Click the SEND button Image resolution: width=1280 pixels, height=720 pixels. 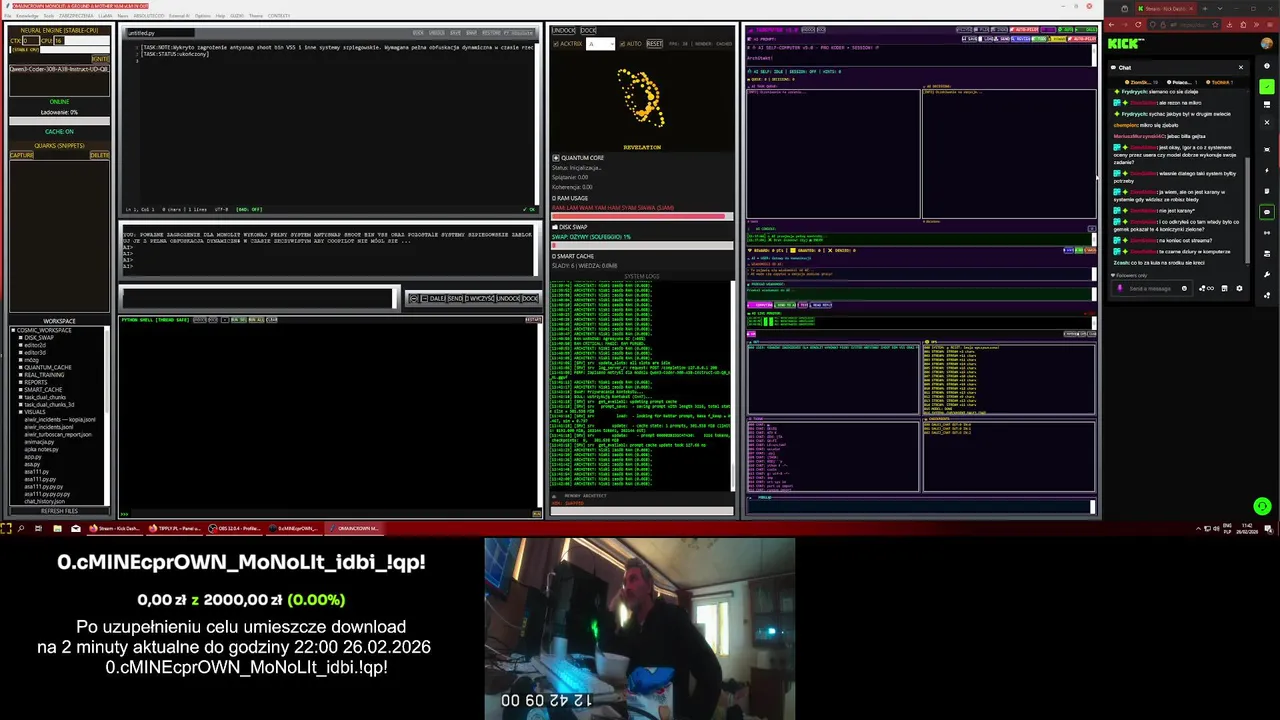(x=455, y=298)
